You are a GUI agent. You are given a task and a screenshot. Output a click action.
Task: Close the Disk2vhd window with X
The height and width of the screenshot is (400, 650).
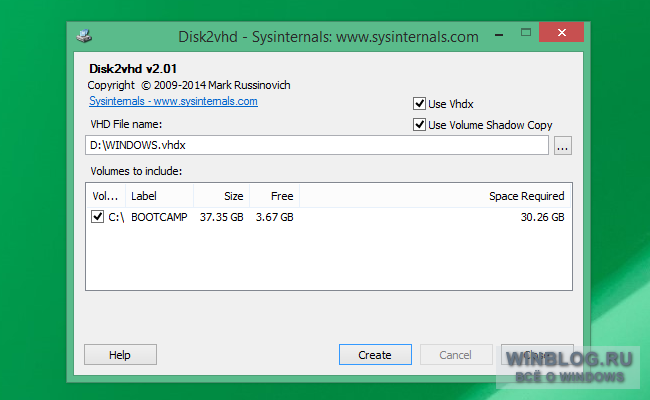(561, 32)
